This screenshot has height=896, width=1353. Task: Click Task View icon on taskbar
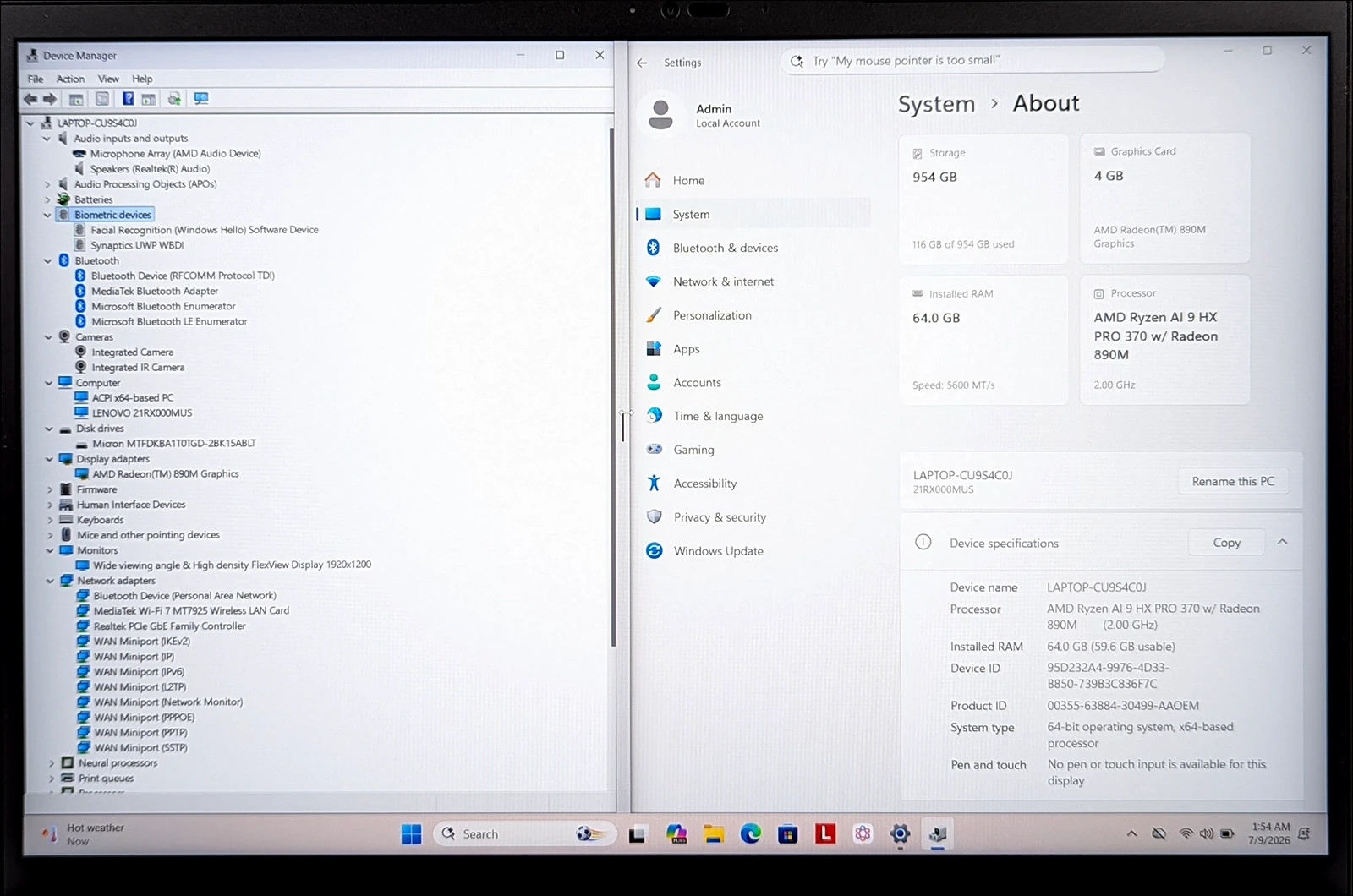click(x=638, y=834)
